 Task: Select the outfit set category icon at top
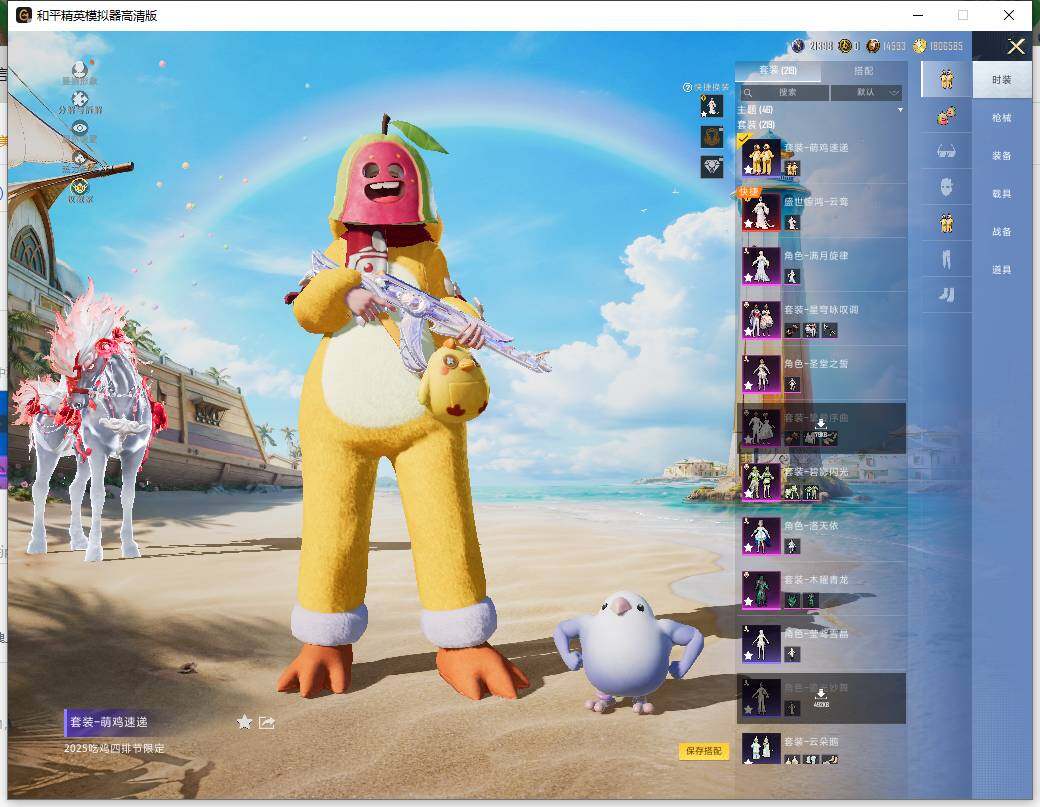click(x=946, y=80)
